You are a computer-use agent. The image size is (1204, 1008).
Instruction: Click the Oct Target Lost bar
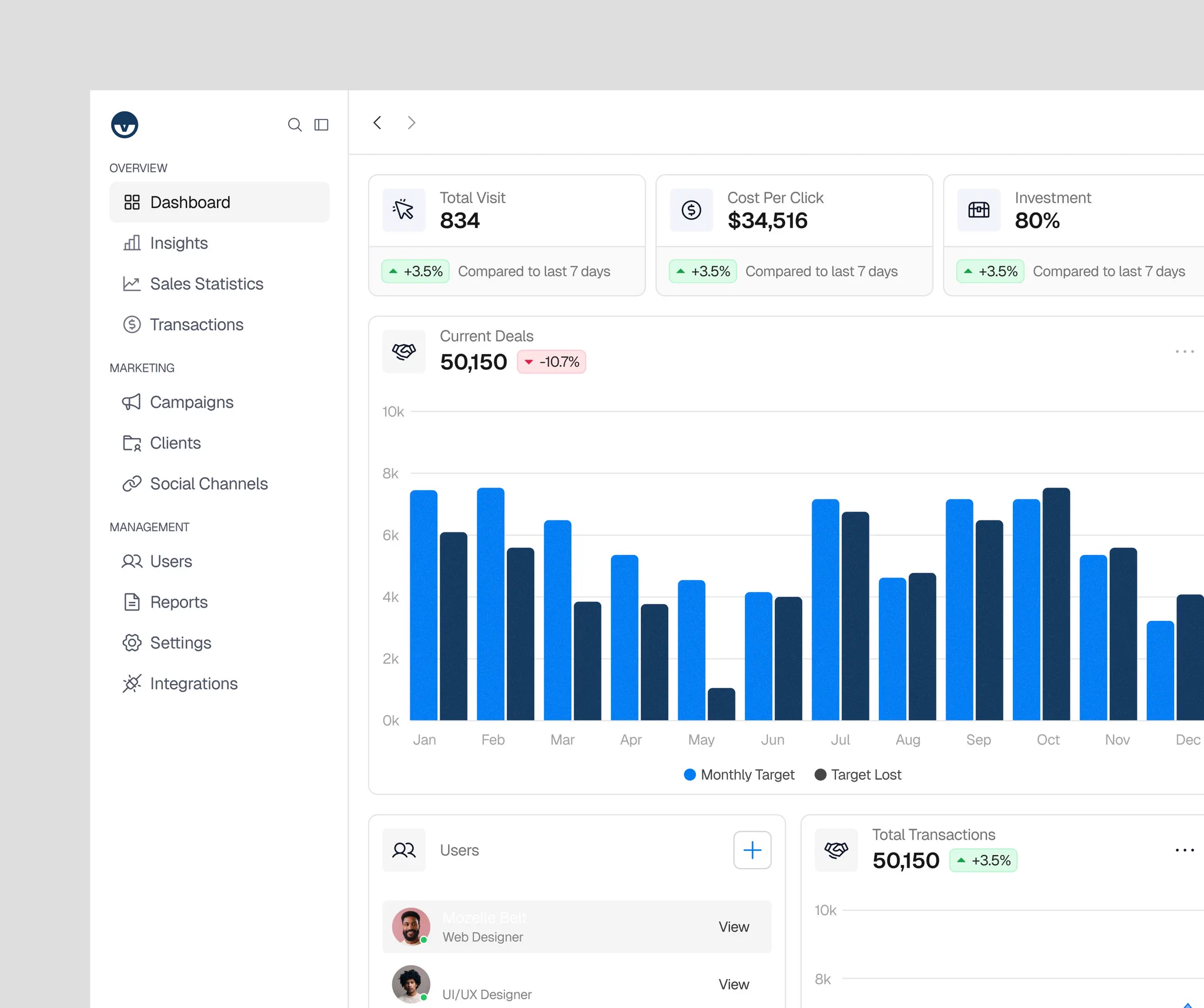click(1056, 604)
